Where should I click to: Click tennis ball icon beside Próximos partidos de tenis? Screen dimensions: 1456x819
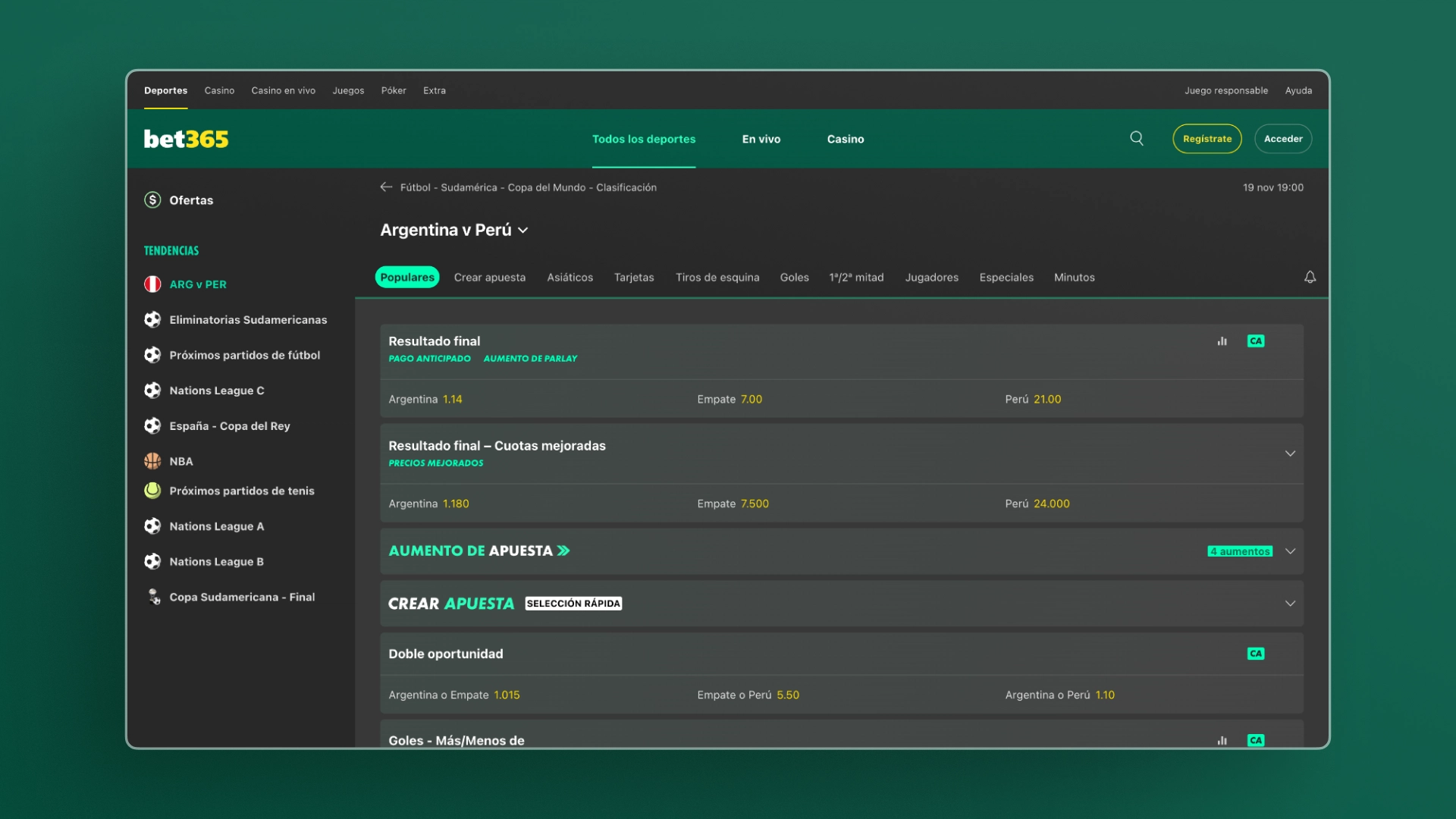[x=152, y=491]
